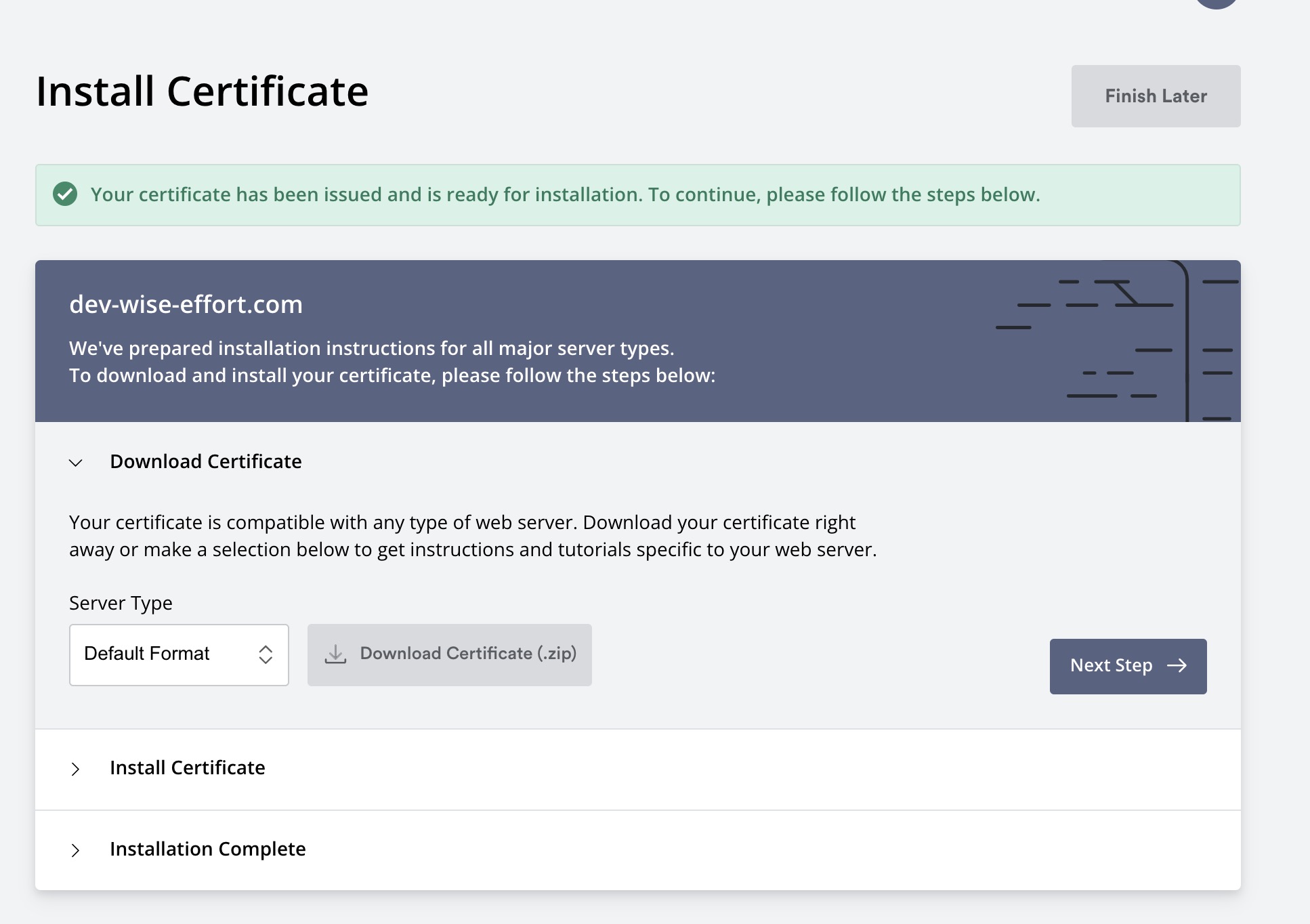The height and width of the screenshot is (924, 1310).
Task: Expand Installation Complete section via its chevron
Action: tap(76, 850)
